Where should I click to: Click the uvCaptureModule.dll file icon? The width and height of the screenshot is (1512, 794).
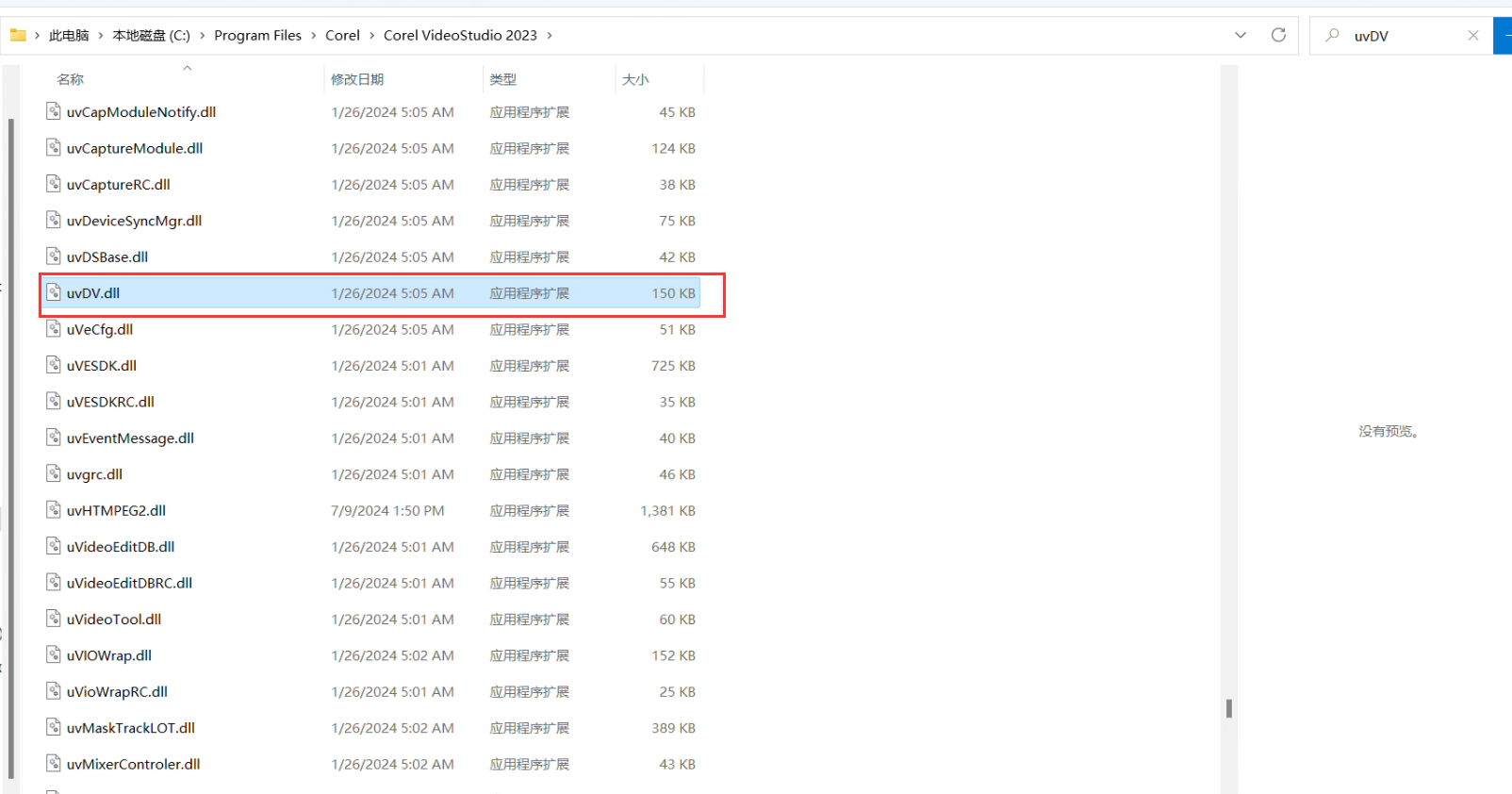(x=54, y=147)
